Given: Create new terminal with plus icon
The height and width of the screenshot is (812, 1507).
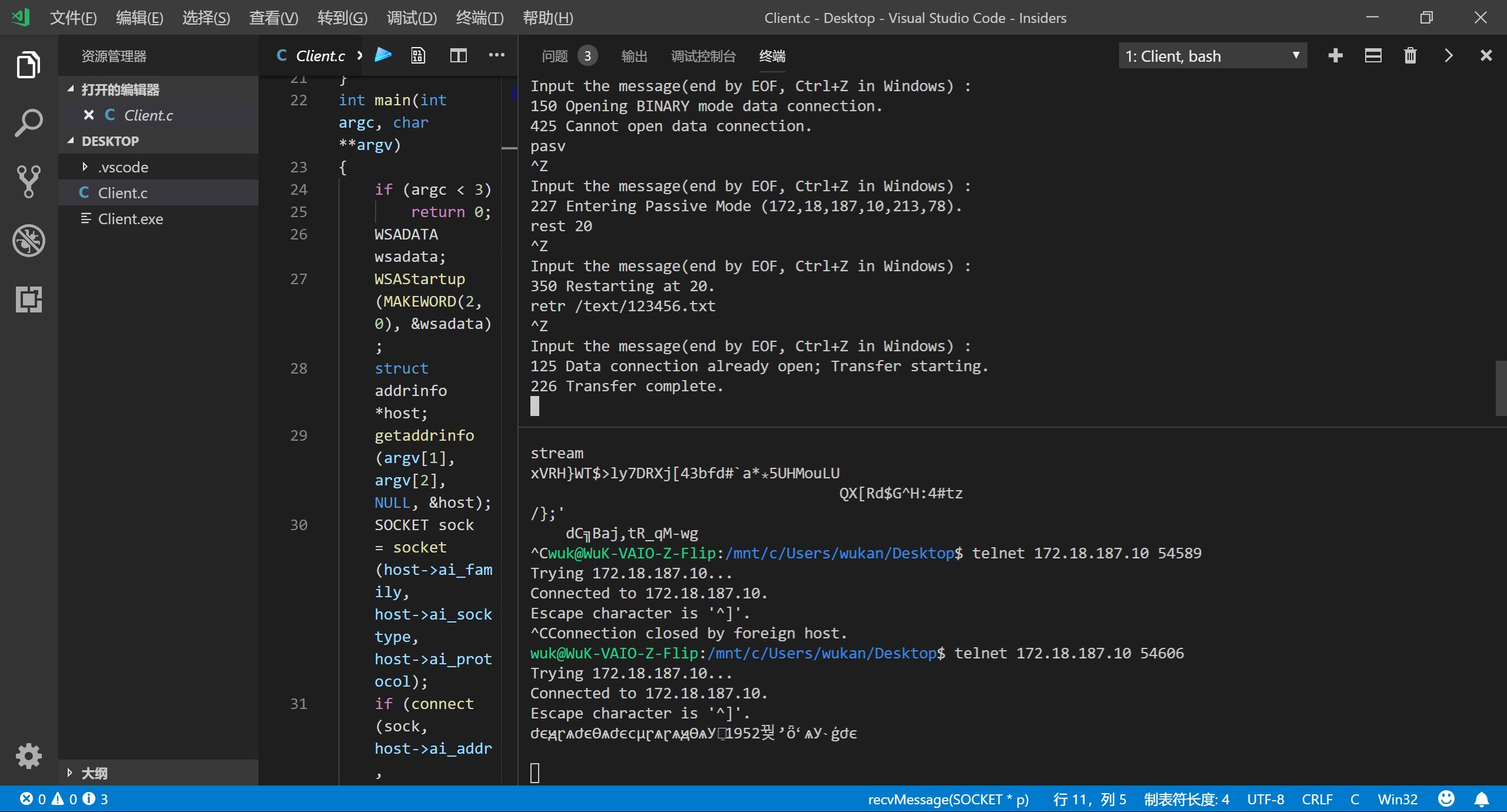Looking at the screenshot, I should 1336,56.
